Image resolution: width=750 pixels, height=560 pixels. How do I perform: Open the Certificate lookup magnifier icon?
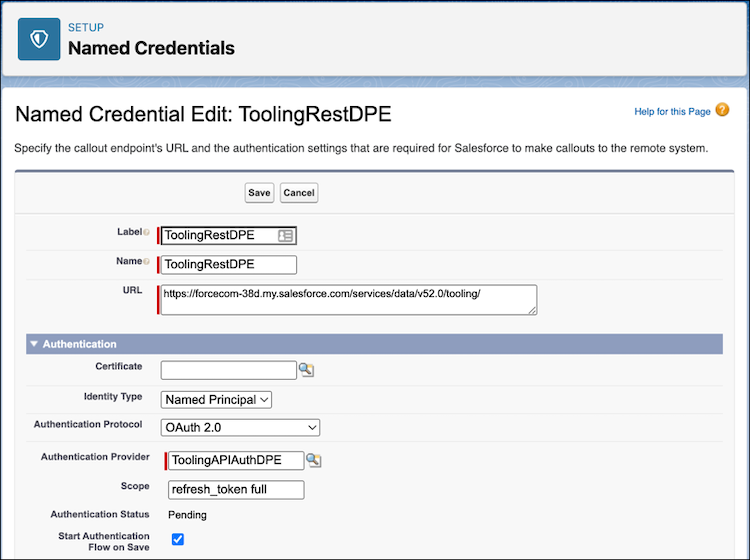(306, 370)
